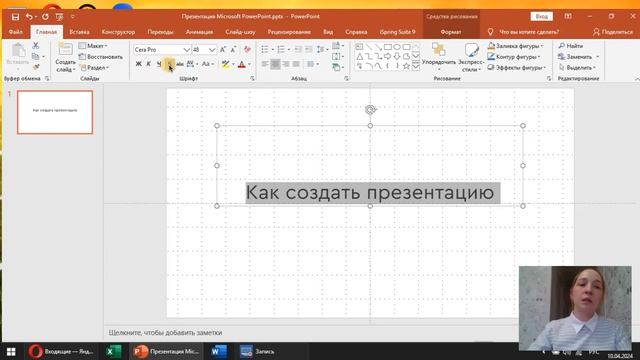
Task: Toggle italic К formatting
Action: 149,64
